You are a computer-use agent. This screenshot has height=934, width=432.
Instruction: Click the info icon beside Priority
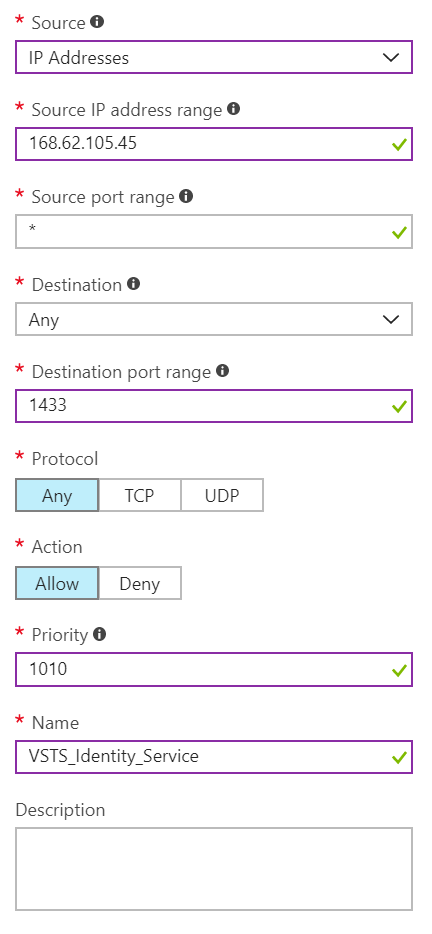point(100,634)
